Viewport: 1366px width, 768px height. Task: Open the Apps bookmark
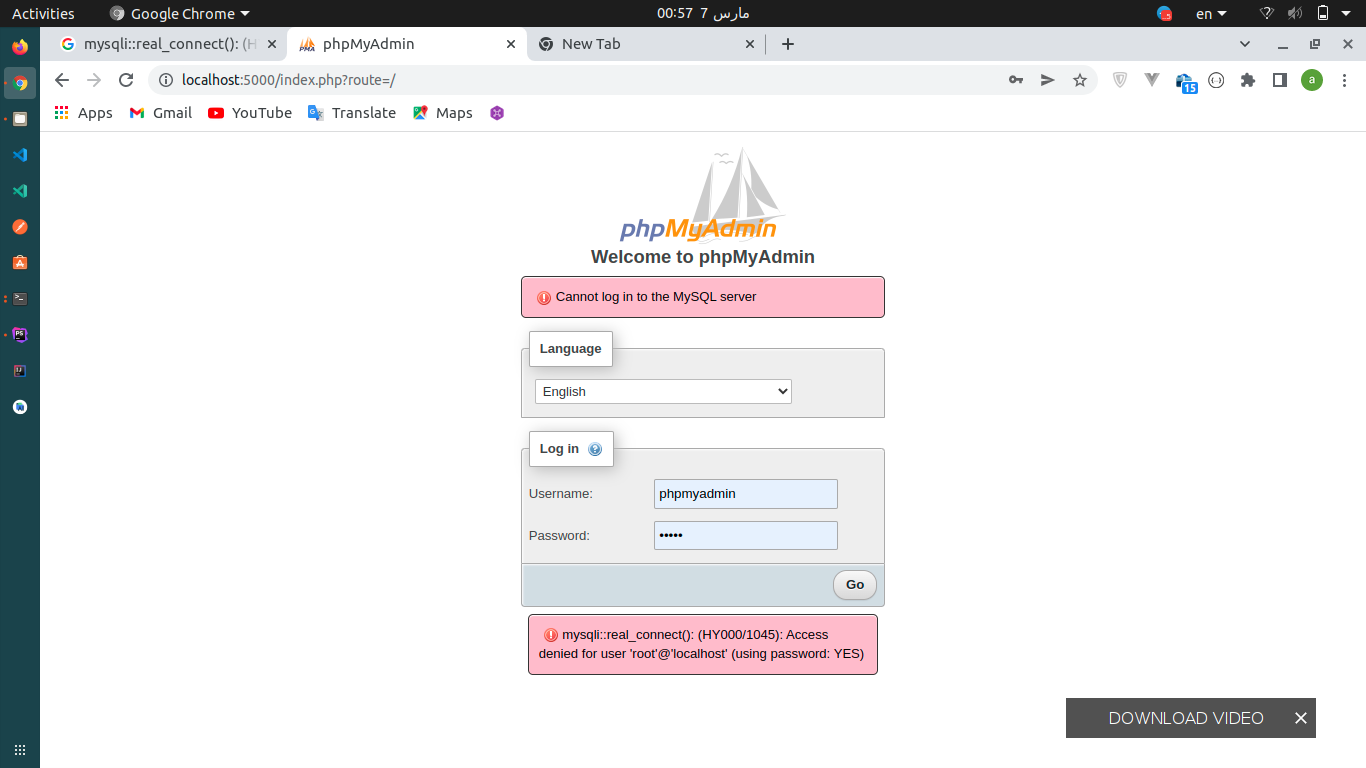point(83,113)
